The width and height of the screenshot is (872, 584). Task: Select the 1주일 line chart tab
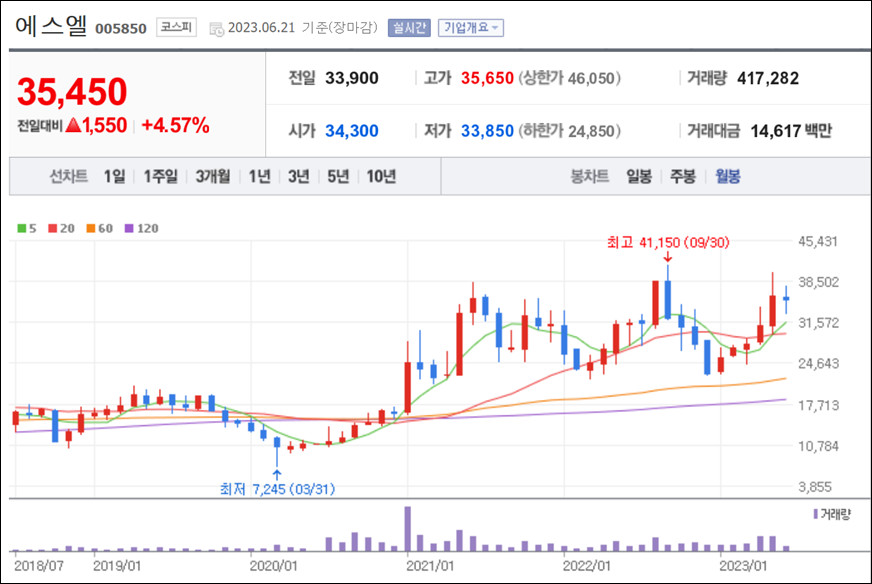click(160, 176)
